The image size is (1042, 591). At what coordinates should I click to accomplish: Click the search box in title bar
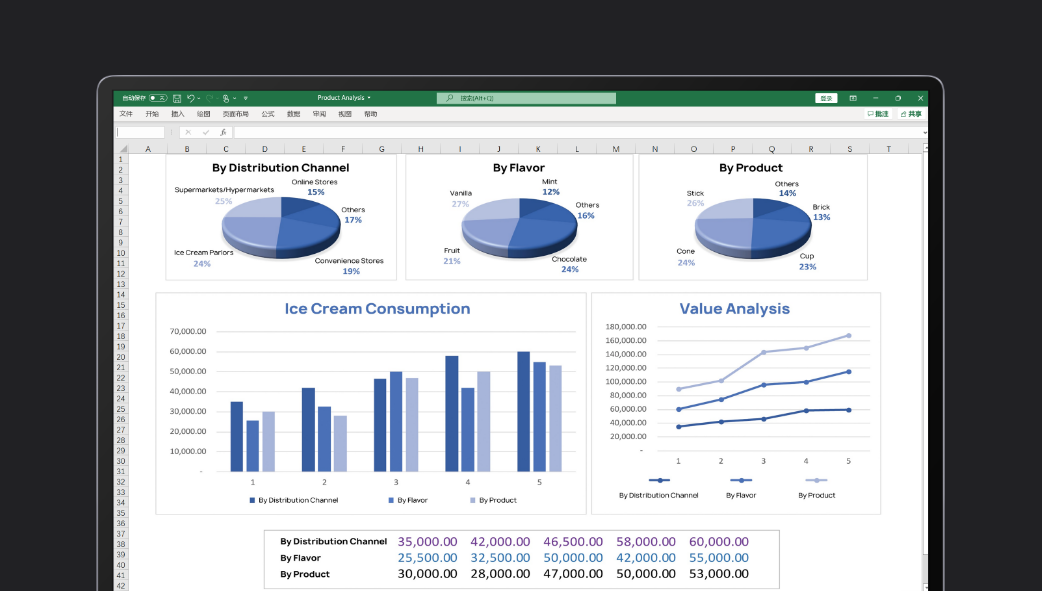point(526,98)
